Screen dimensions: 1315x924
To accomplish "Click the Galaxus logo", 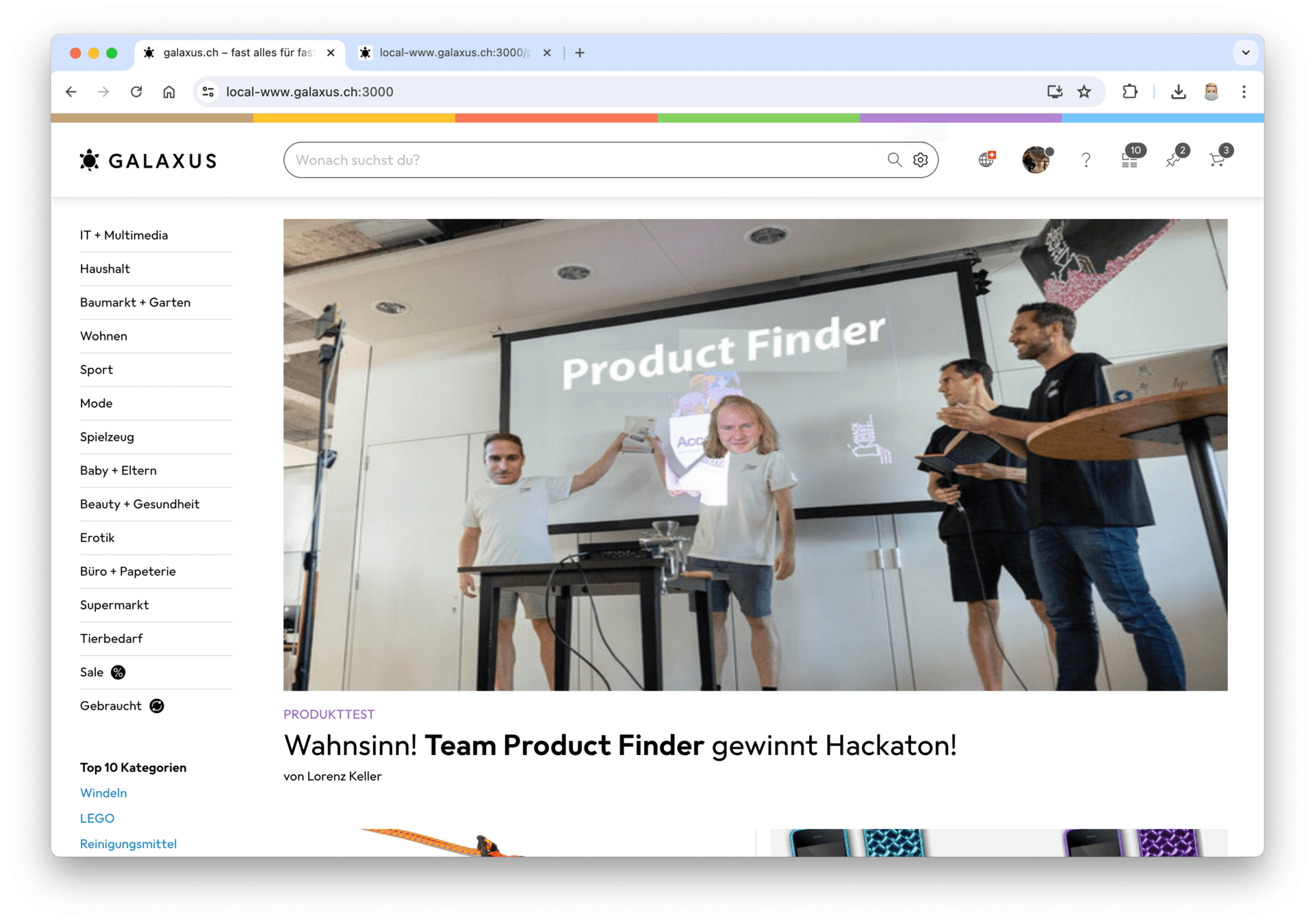I will [x=148, y=160].
